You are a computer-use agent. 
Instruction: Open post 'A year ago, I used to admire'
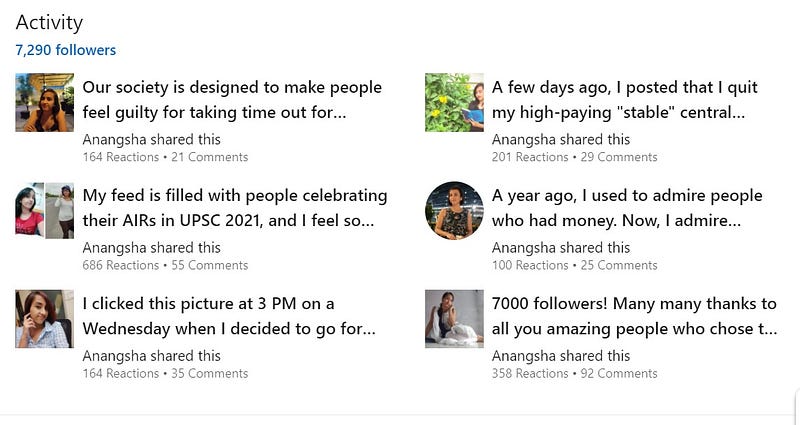coord(626,207)
